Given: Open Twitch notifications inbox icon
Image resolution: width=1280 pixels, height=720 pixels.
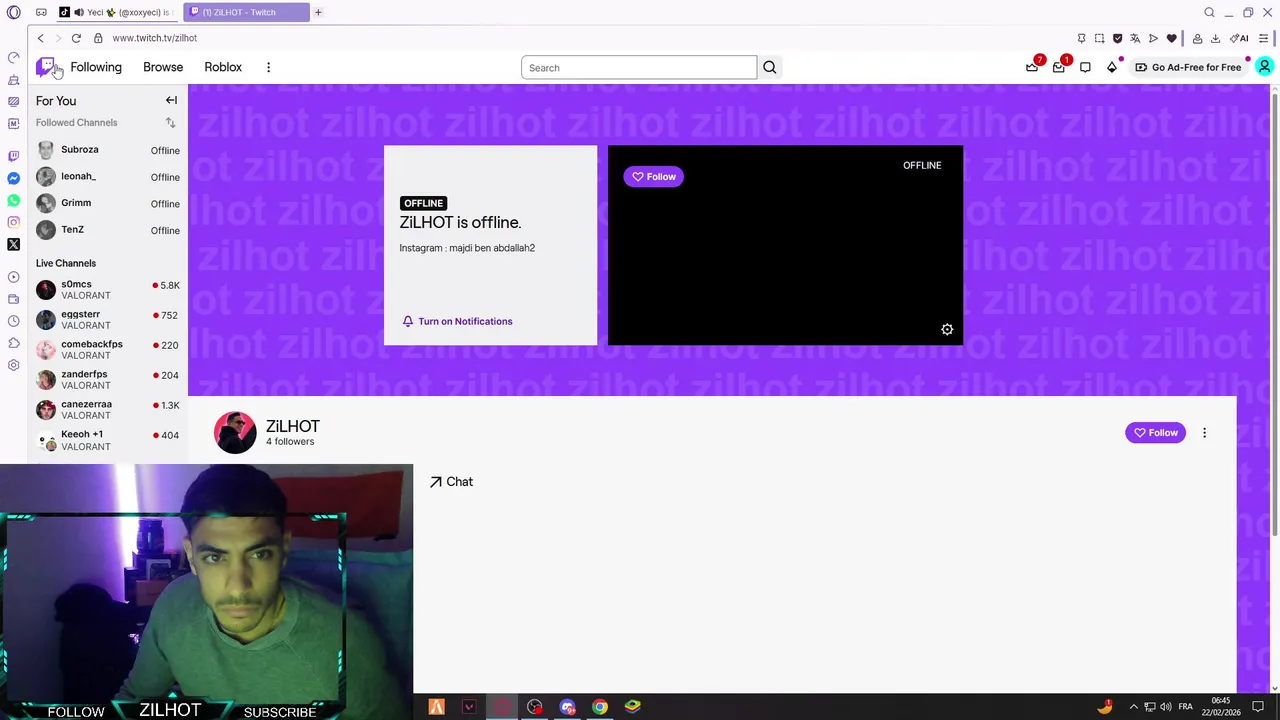Looking at the screenshot, I should click(1059, 67).
